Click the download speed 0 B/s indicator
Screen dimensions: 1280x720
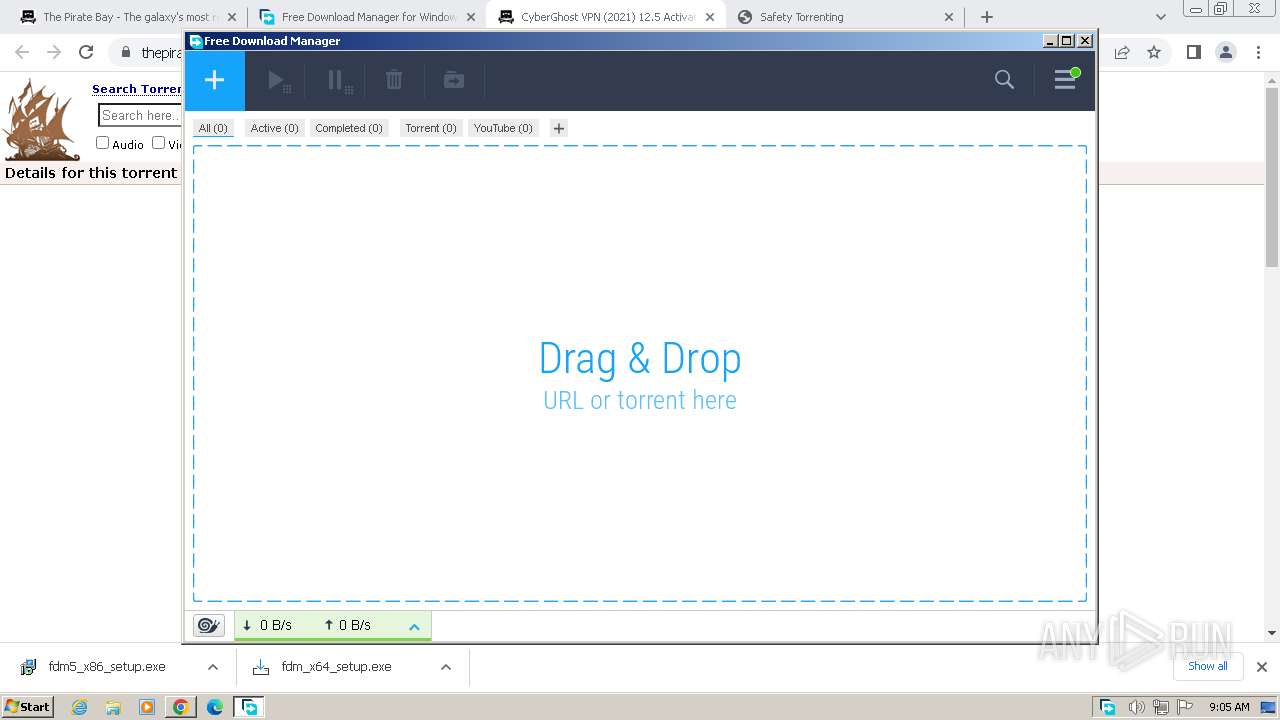(267, 625)
